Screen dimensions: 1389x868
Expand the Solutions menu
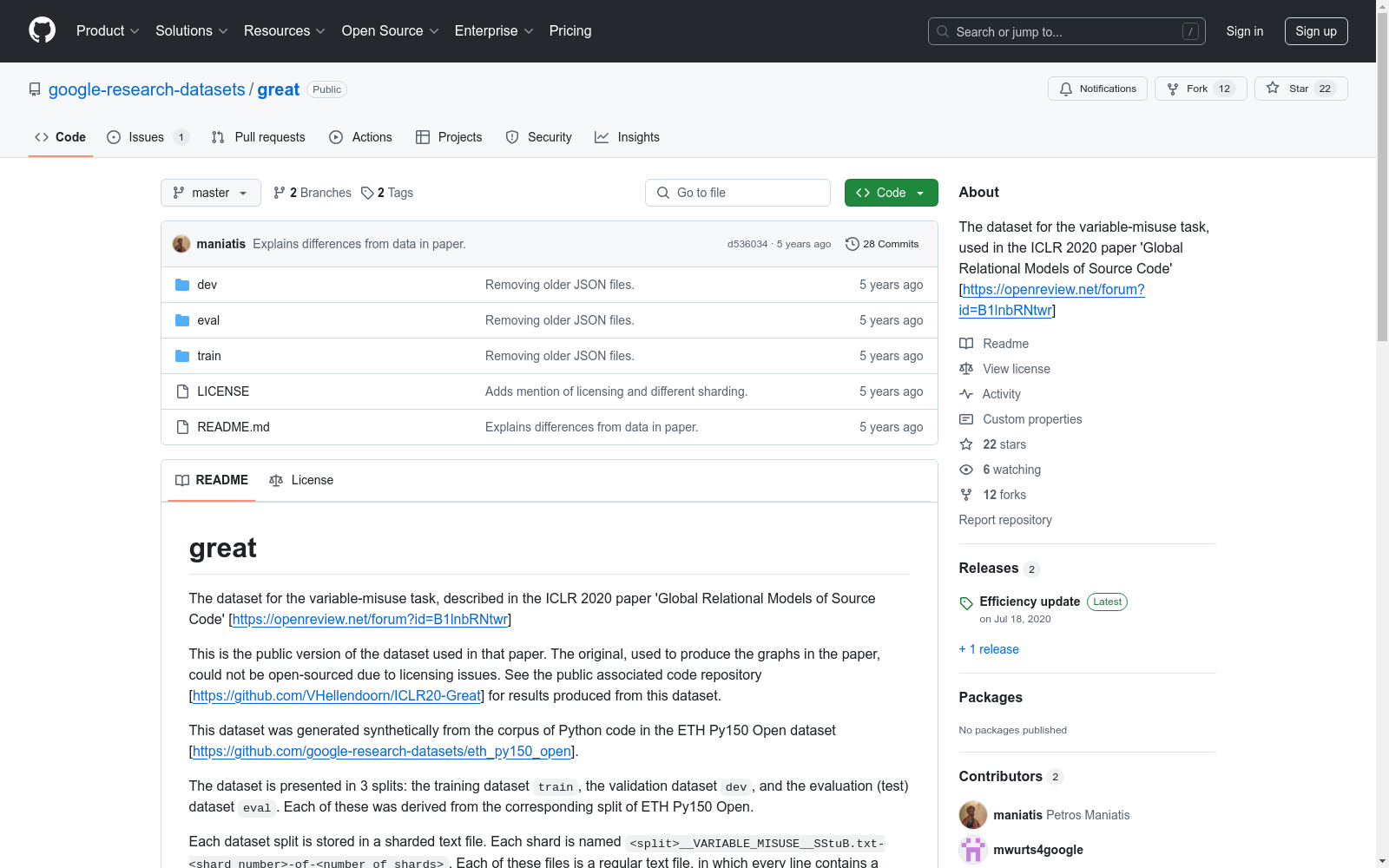pos(192,31)
